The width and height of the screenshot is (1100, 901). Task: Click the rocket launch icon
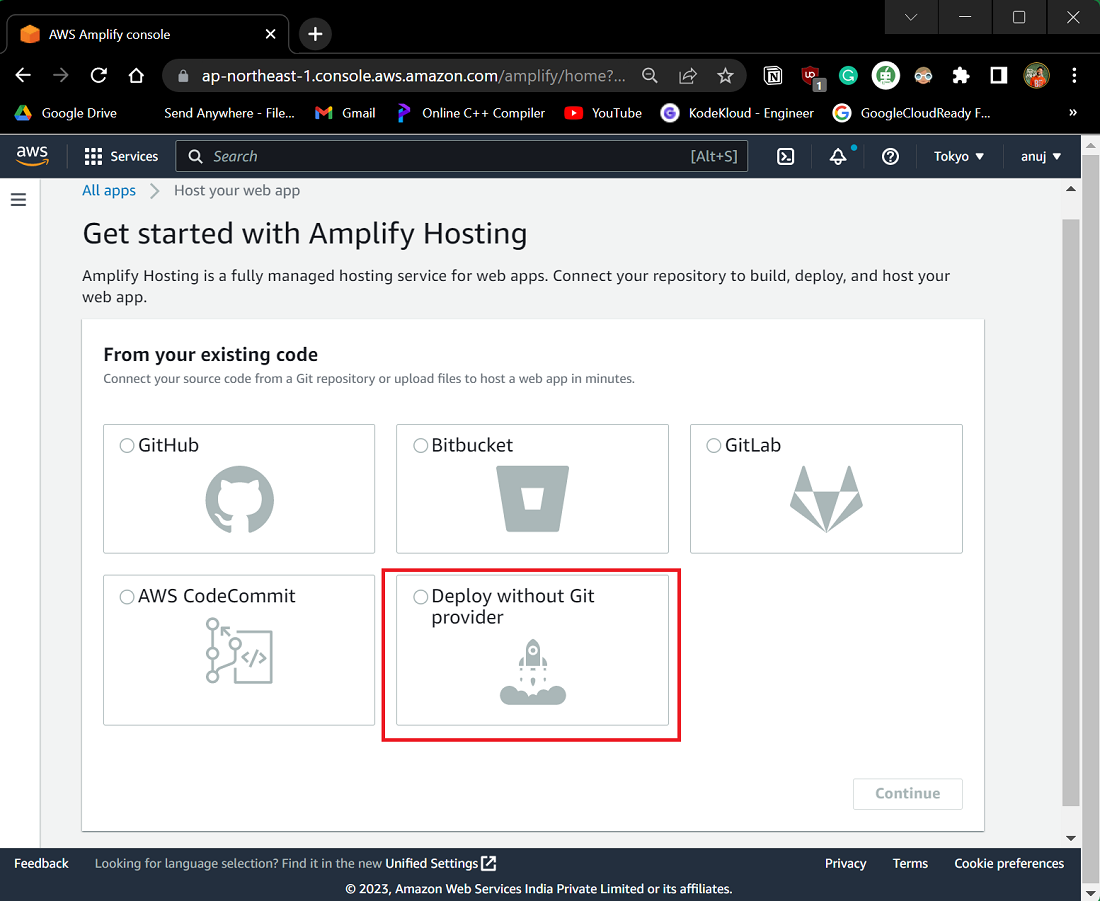532,672
